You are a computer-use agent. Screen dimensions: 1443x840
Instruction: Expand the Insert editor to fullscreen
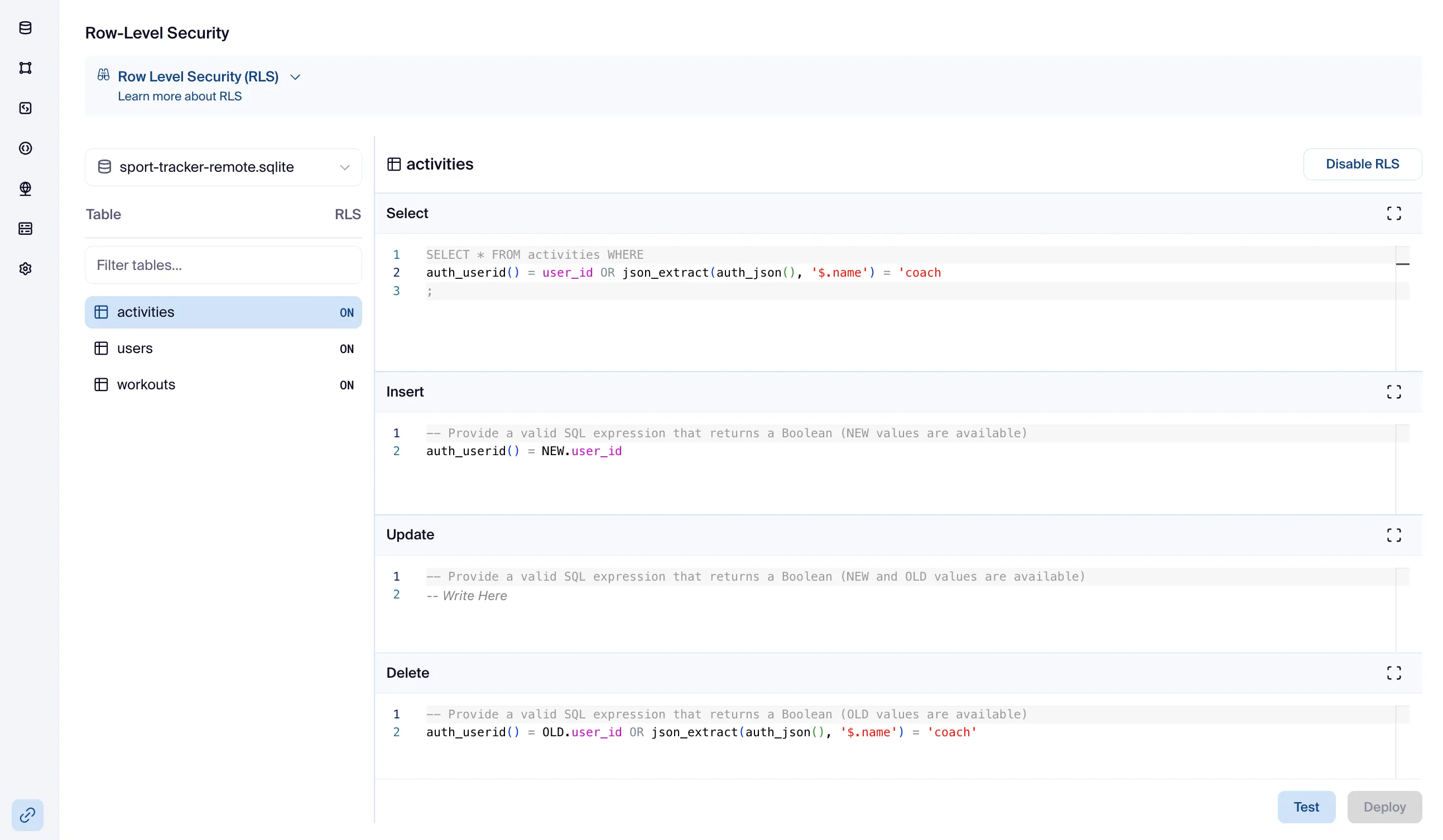click(x=1394, y=392)
